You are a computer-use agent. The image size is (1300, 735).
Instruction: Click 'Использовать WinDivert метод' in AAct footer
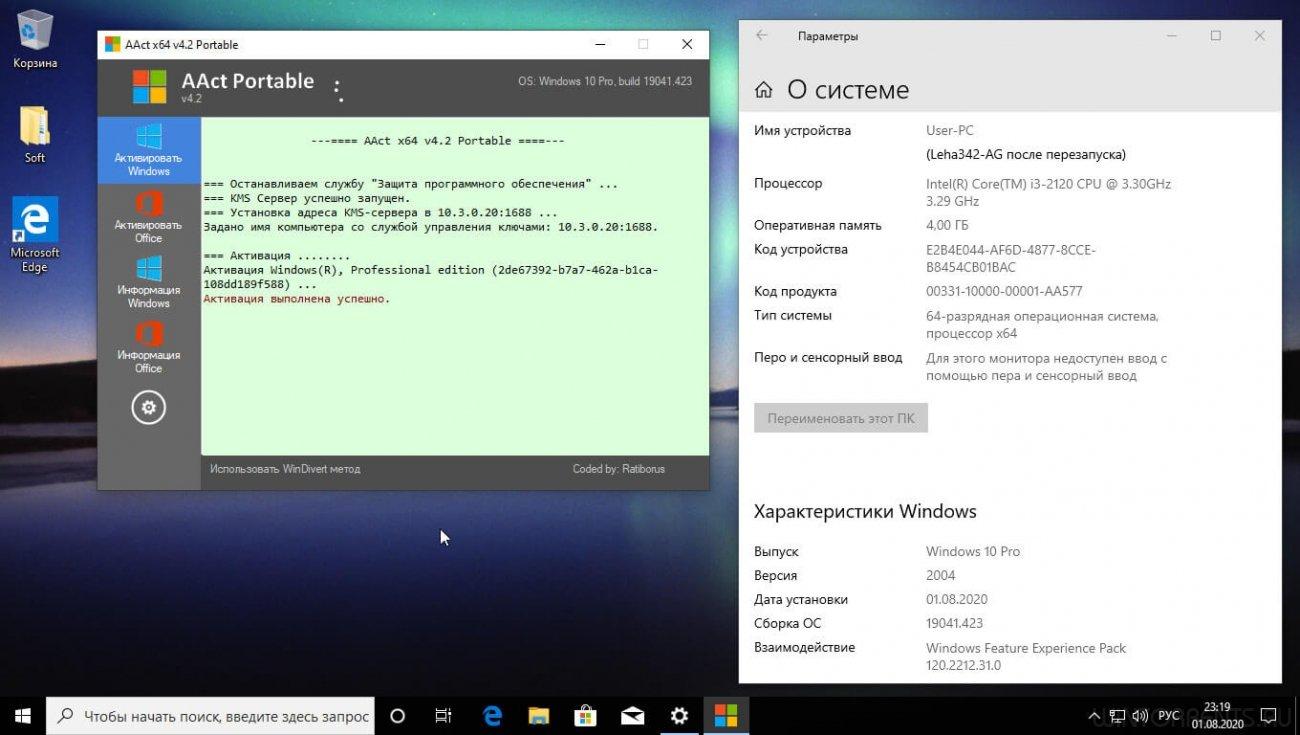(x=285, y=469)
